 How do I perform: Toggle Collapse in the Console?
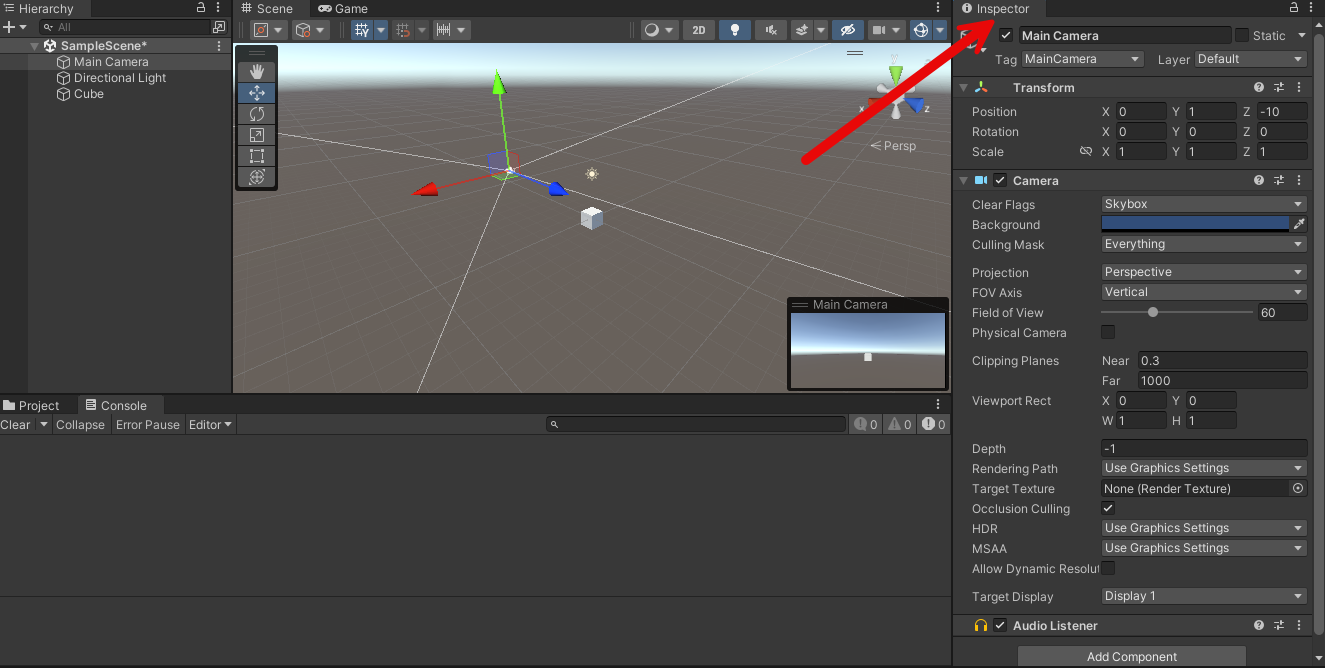80,425
